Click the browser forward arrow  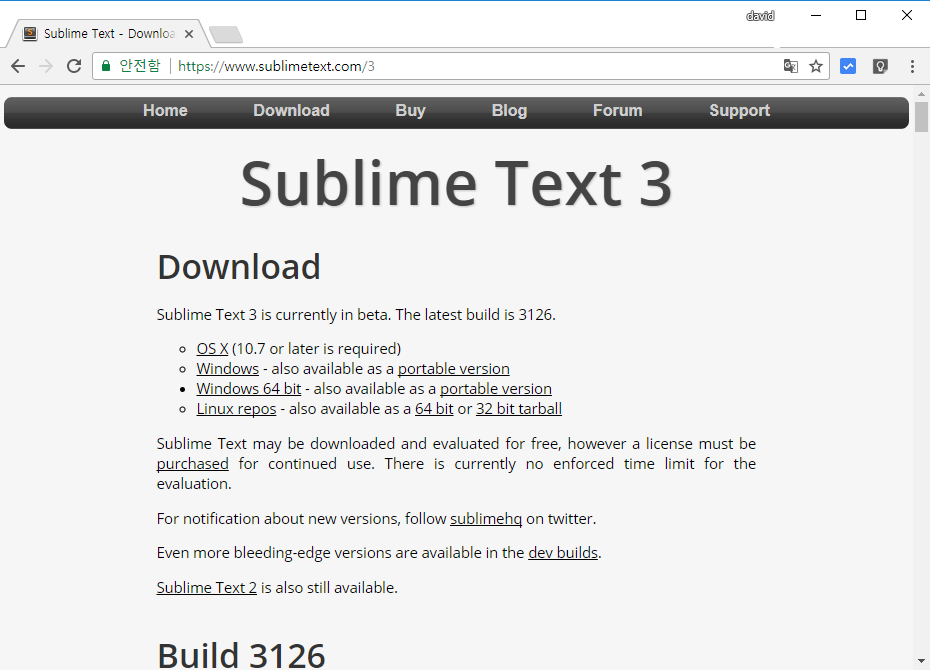click(46, 66)
